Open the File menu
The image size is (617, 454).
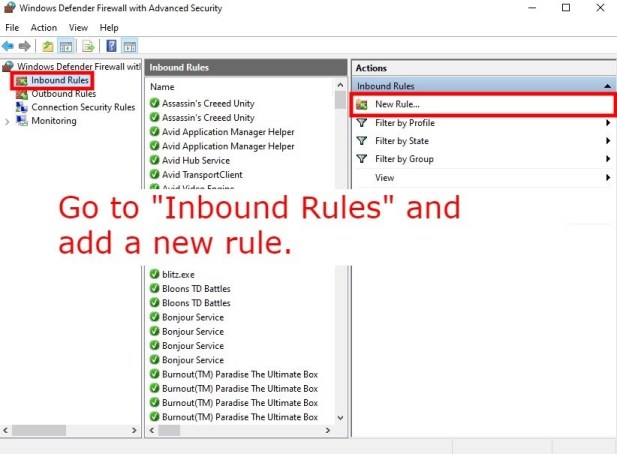click(12, 28)
